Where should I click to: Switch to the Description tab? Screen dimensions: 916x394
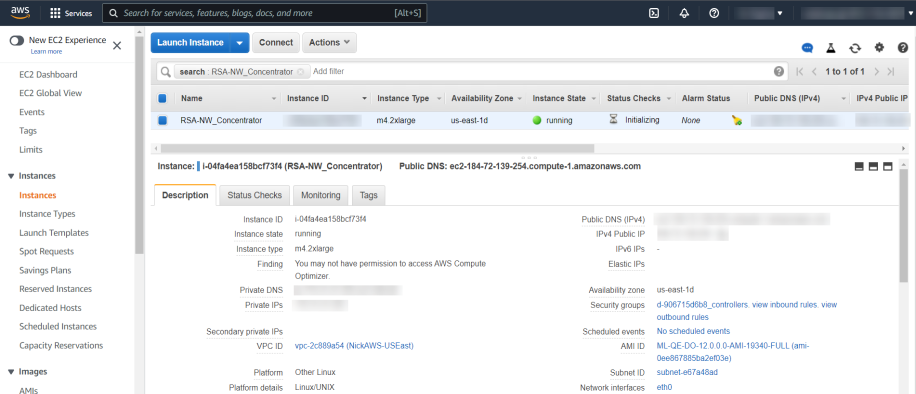click(x=185, y=195)
